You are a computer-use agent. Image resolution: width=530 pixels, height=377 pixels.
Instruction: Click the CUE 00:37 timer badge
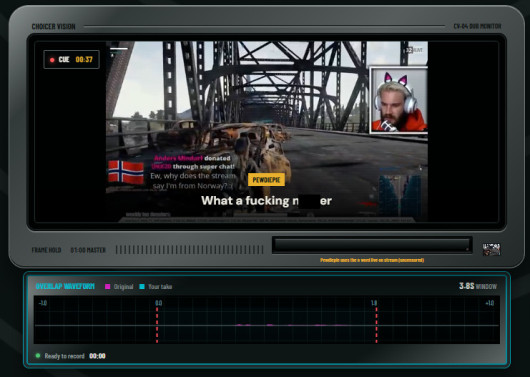pyautogui.click(x=71, y=60)
